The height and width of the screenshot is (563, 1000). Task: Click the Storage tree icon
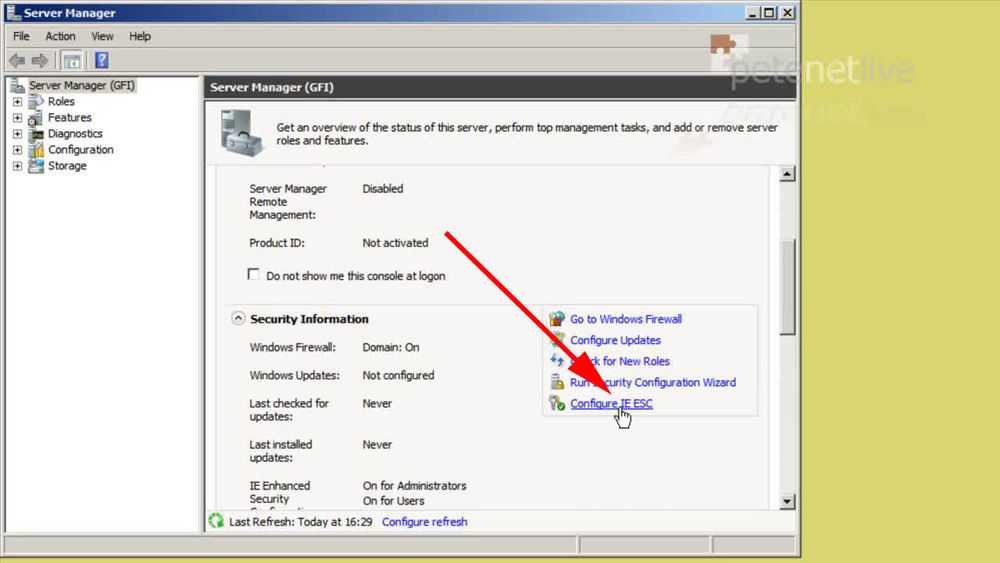click(36, 166)
